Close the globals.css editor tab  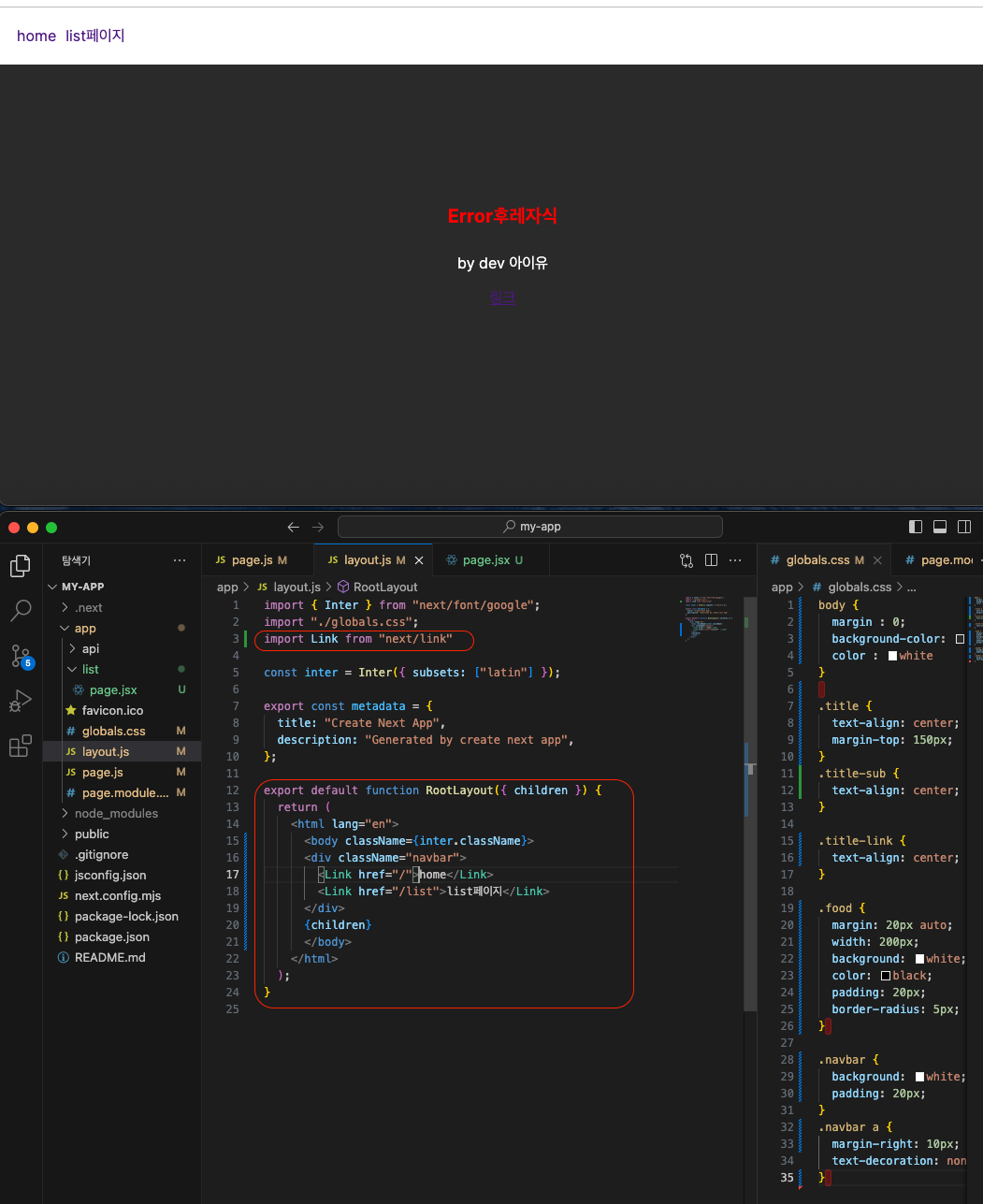[x=877, y=560]
